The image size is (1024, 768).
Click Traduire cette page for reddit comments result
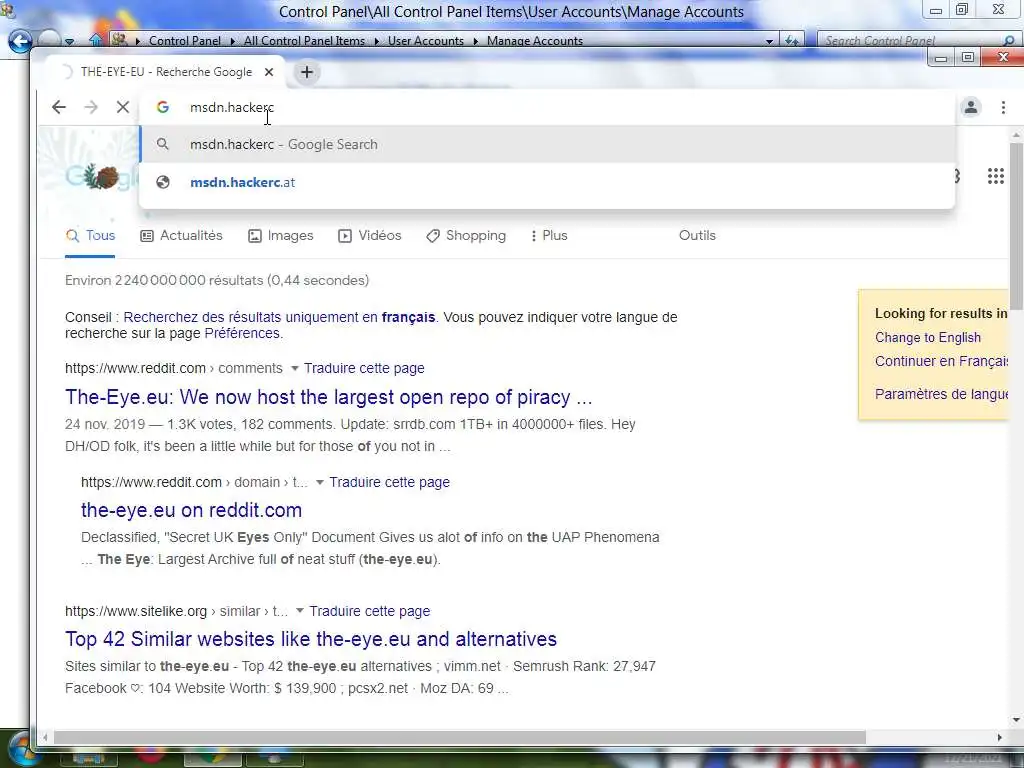pyautogui.click(x=364, y=368)
